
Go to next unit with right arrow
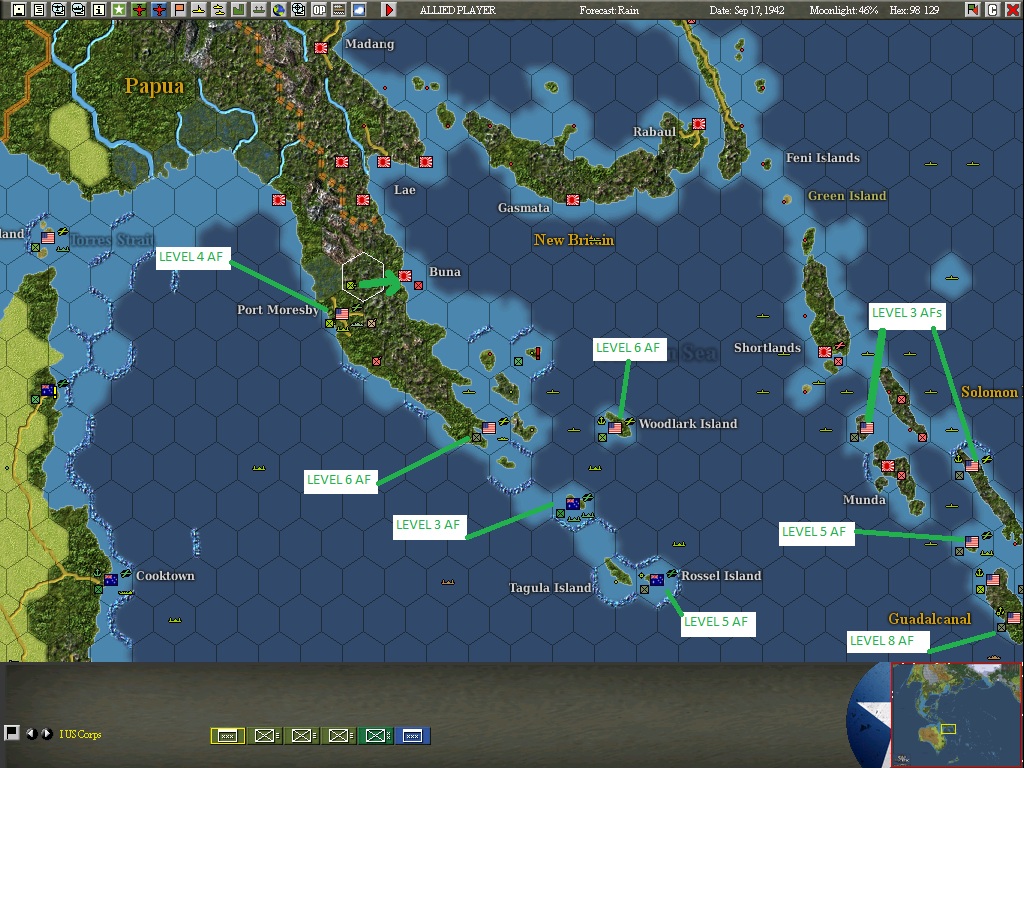tap(47, 733)
